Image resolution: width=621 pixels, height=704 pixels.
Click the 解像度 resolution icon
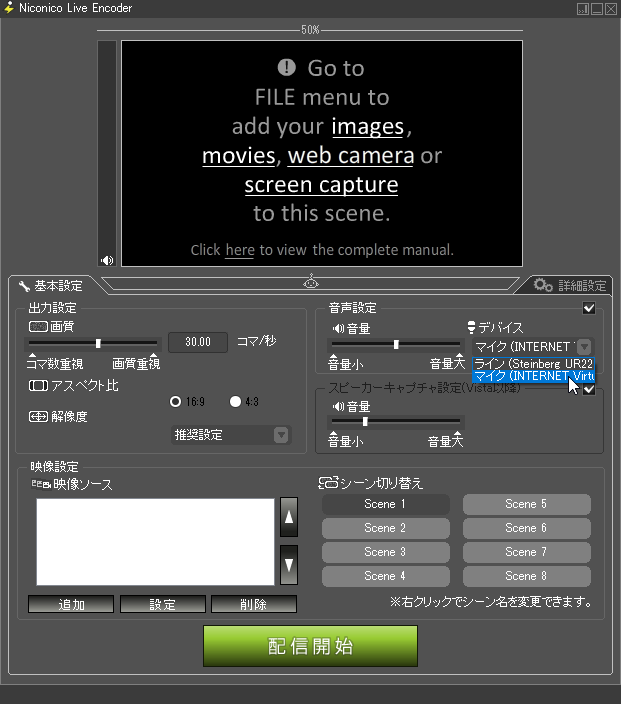tap(38, 417)
